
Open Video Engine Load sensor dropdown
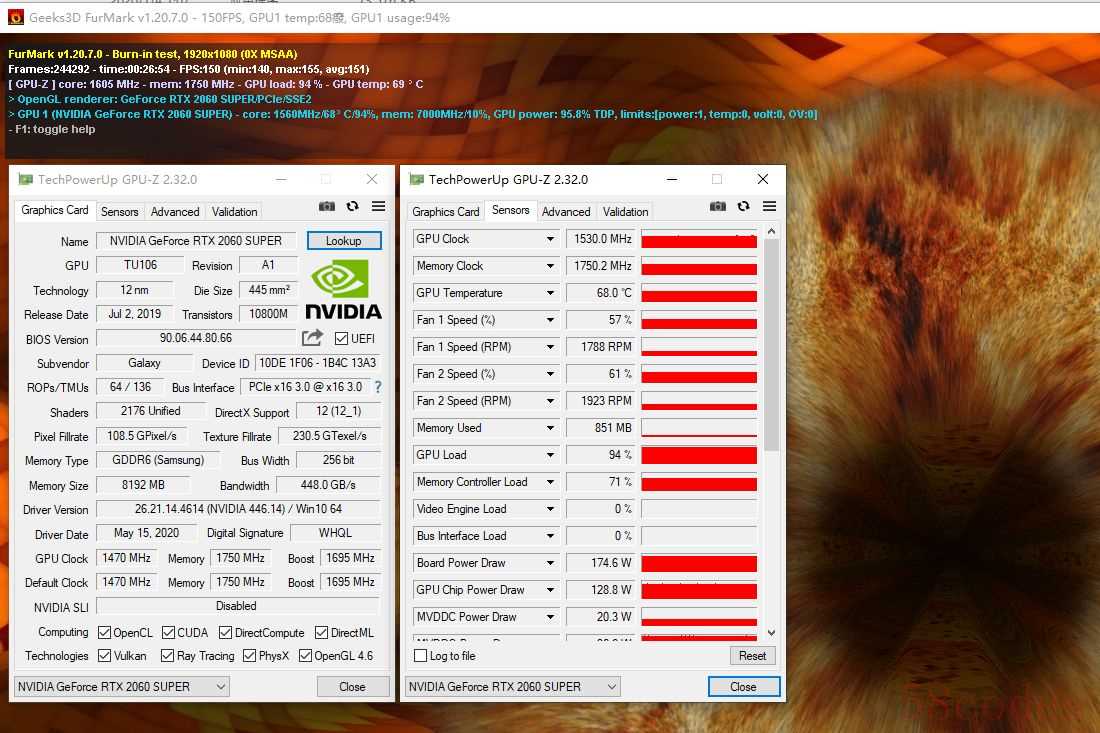551,509
